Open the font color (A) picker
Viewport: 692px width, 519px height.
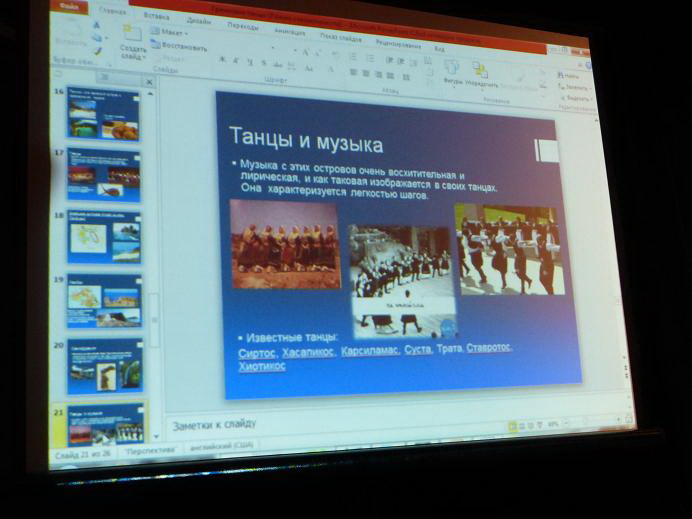pos(331,70)
